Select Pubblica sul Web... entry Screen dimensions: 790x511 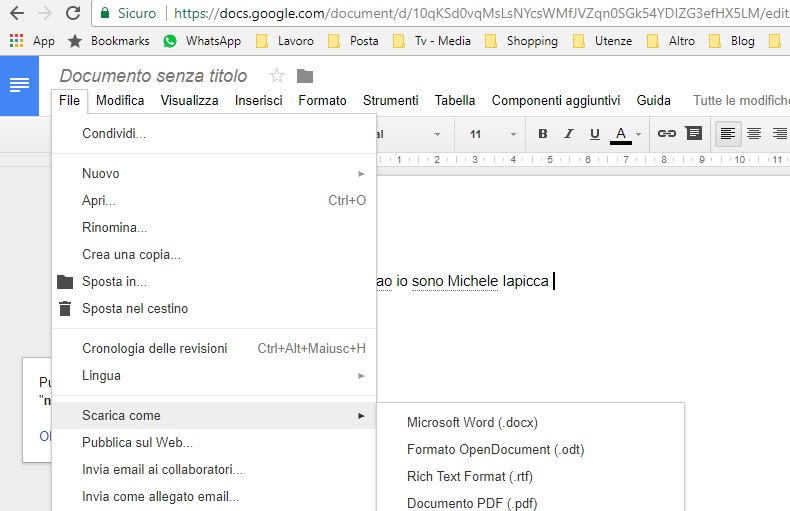click(214, 442)
